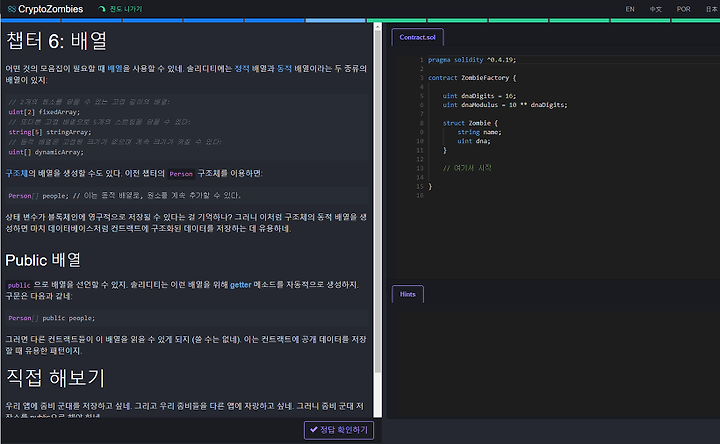This screenshot has height=444, width=720.
Task: Click the progress share arrow icon
Action: click(102, 9)
